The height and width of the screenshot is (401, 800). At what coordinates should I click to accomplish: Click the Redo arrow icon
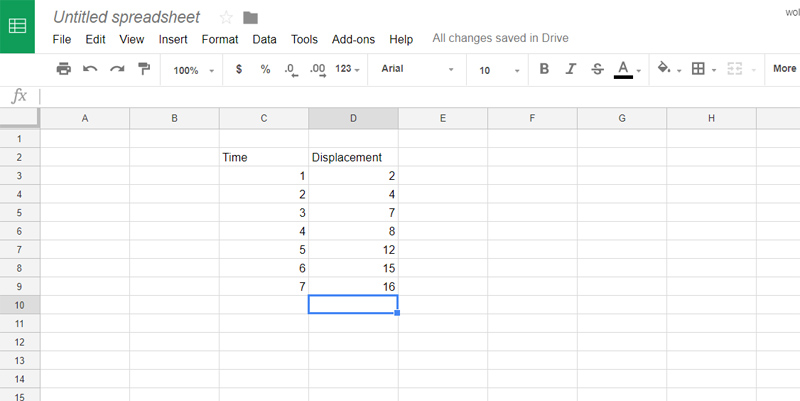pyautogui.click(x=117, y=69)
